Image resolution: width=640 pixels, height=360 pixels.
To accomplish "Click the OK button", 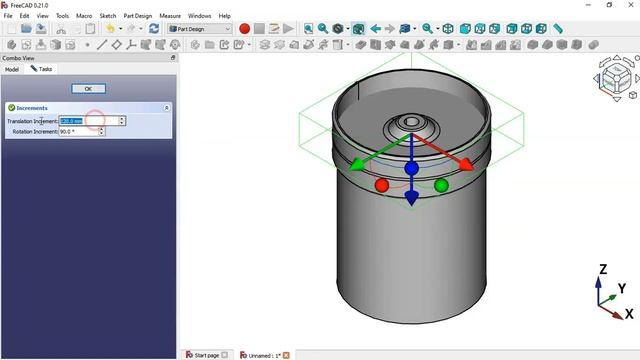I will [88, 89].
